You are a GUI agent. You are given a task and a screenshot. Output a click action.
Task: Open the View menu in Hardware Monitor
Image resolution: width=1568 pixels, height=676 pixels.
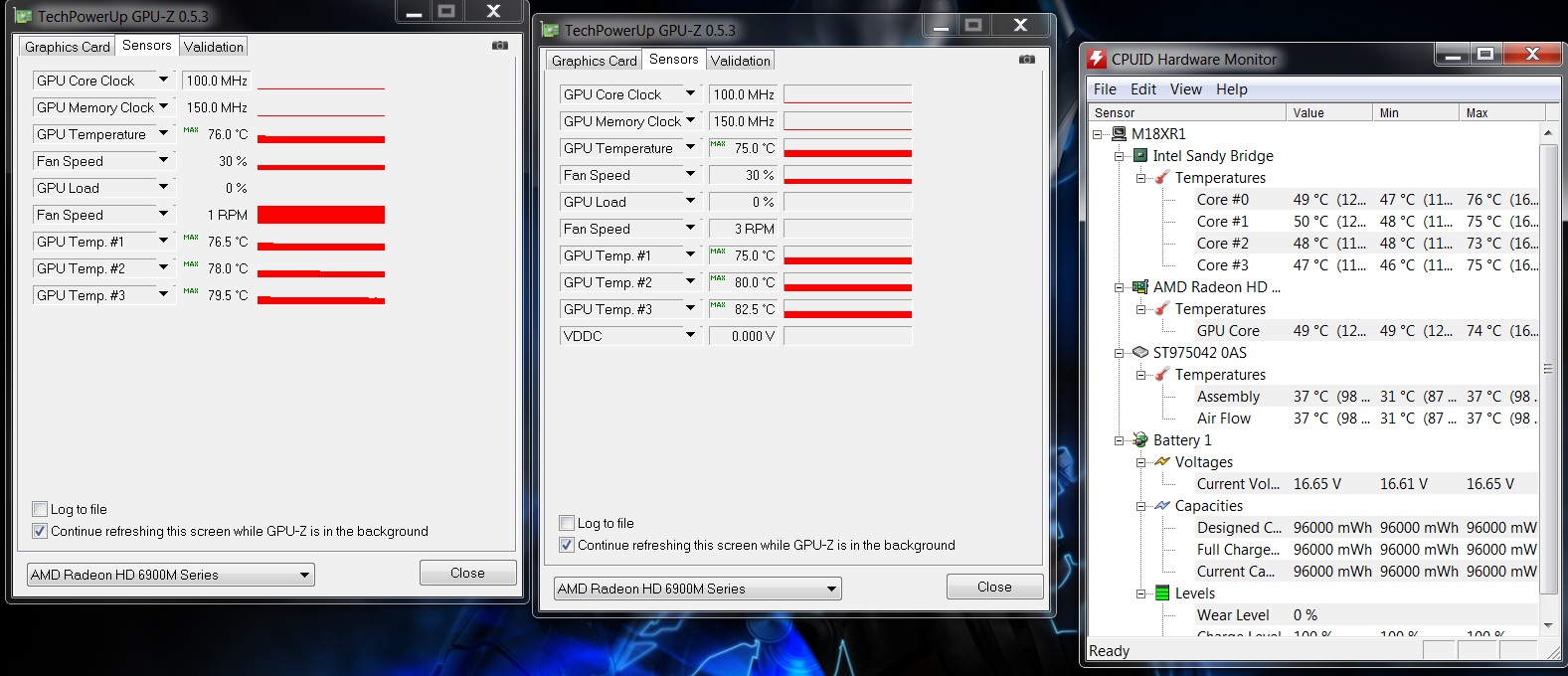[x=1186, y=89]
